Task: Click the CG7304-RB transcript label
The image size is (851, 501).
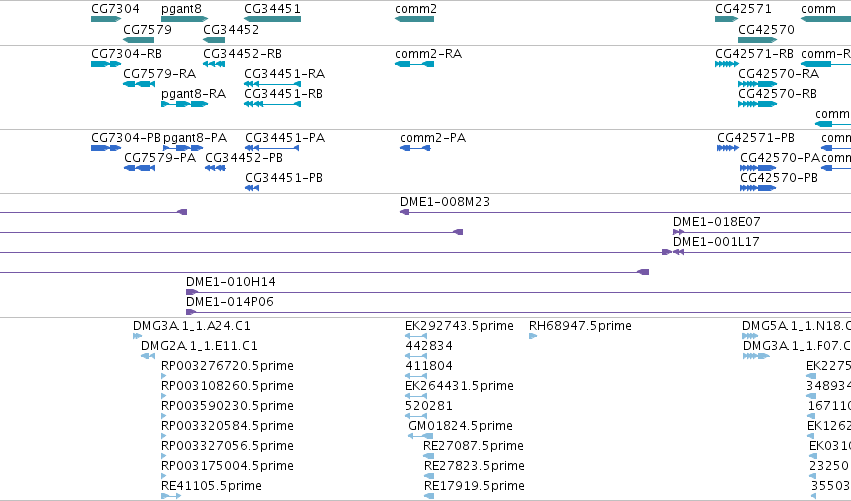Action: 126,54
